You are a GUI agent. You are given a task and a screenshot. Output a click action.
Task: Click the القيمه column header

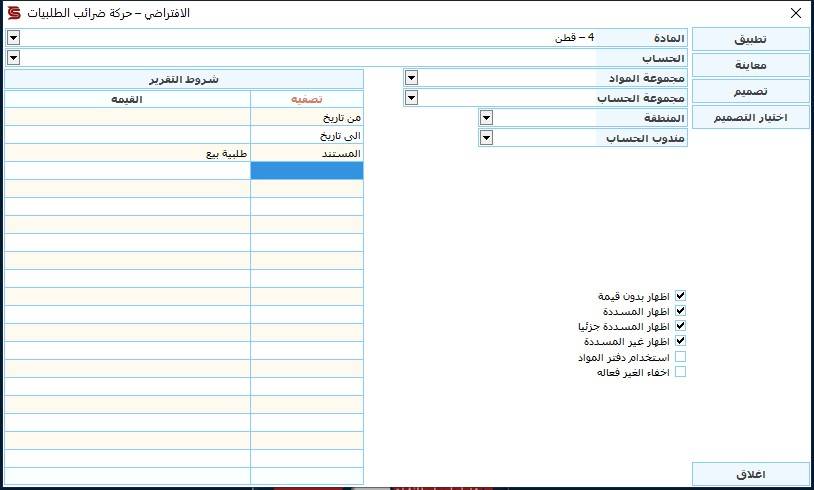pyautogui.click(x=127, y=99)
